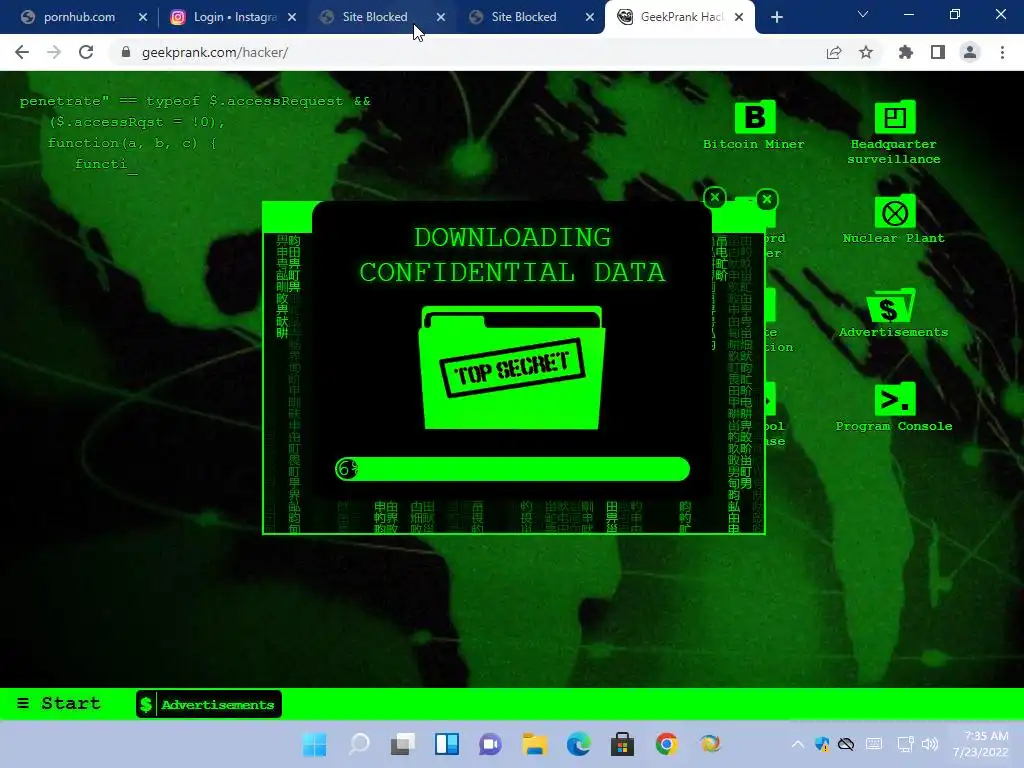Open Windows taskbar search

click(359, 744)
